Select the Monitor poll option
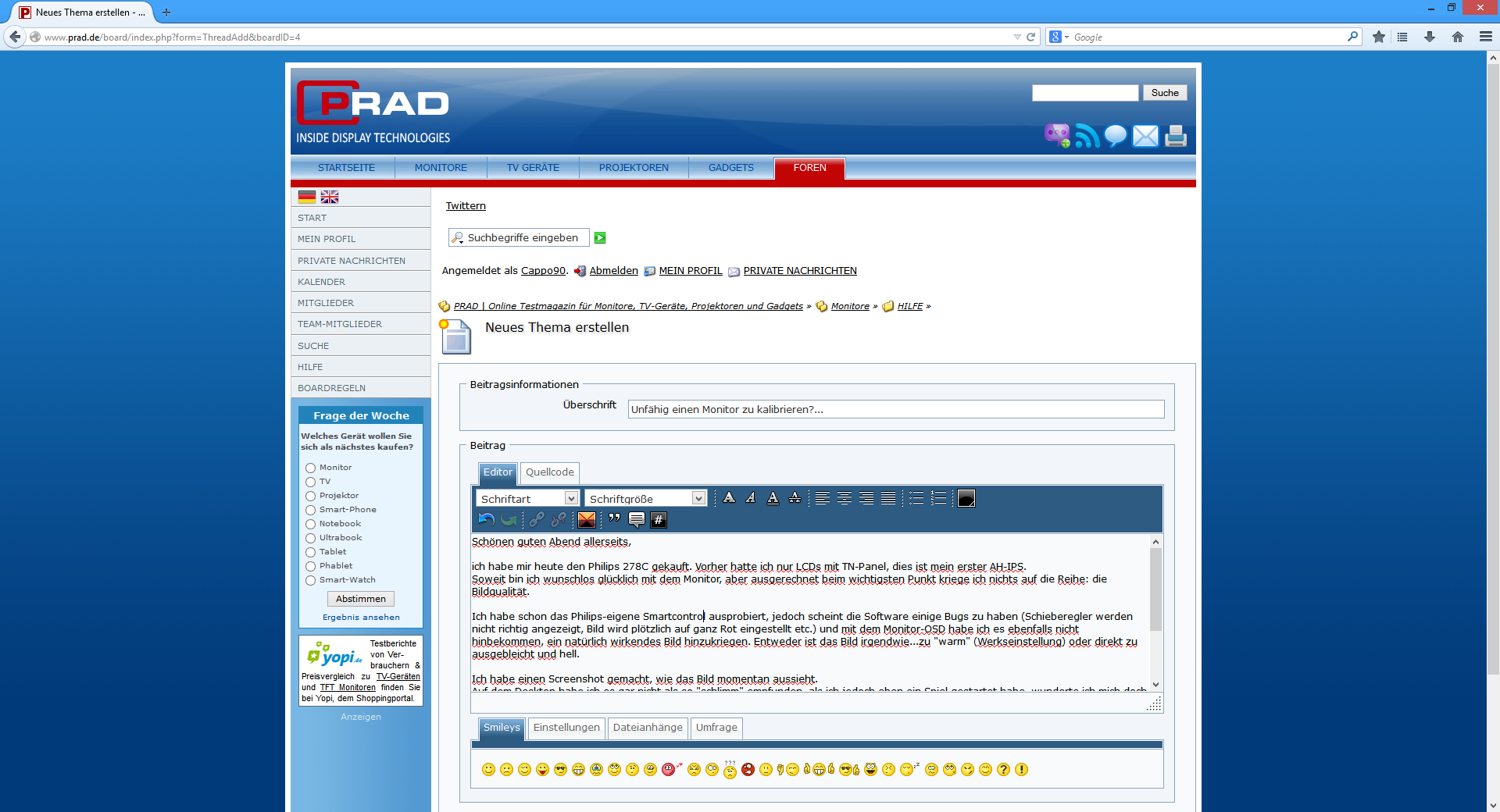This screenshot has height=812, width=1500. [310, 468]
